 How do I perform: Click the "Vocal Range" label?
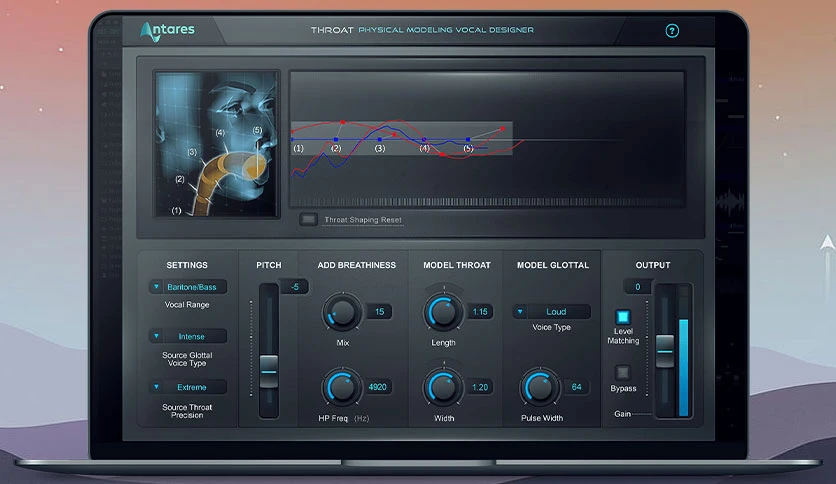187,305
